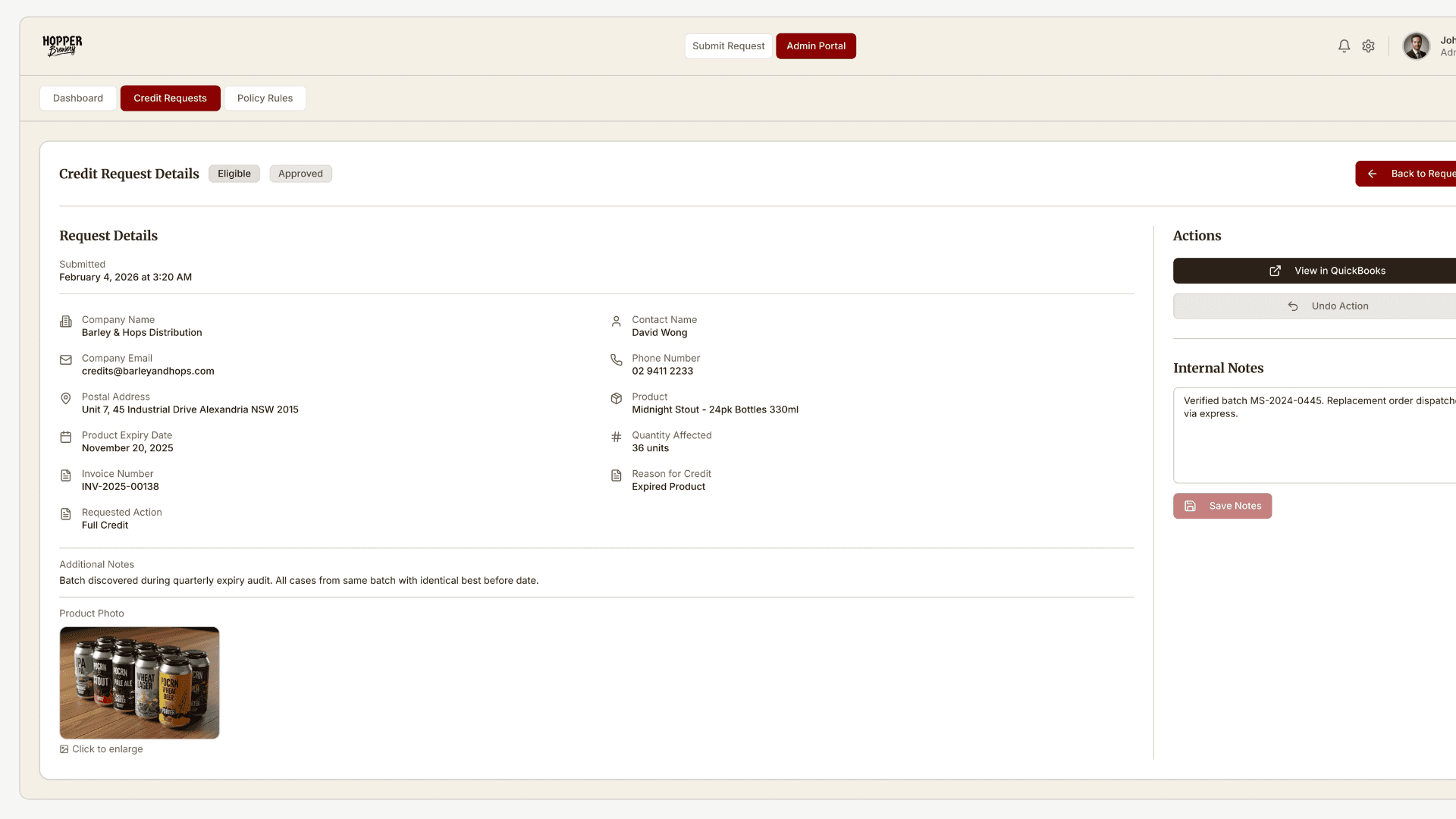
Task: Click the user profile avatar
Action: (x=1416, y=46)
